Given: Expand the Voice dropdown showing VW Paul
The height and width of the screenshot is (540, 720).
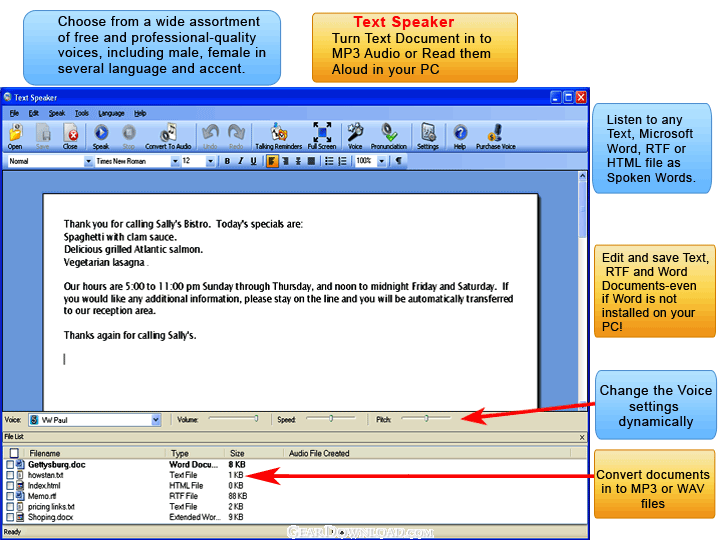Looking at the screenshot, I should coord(155,420).
